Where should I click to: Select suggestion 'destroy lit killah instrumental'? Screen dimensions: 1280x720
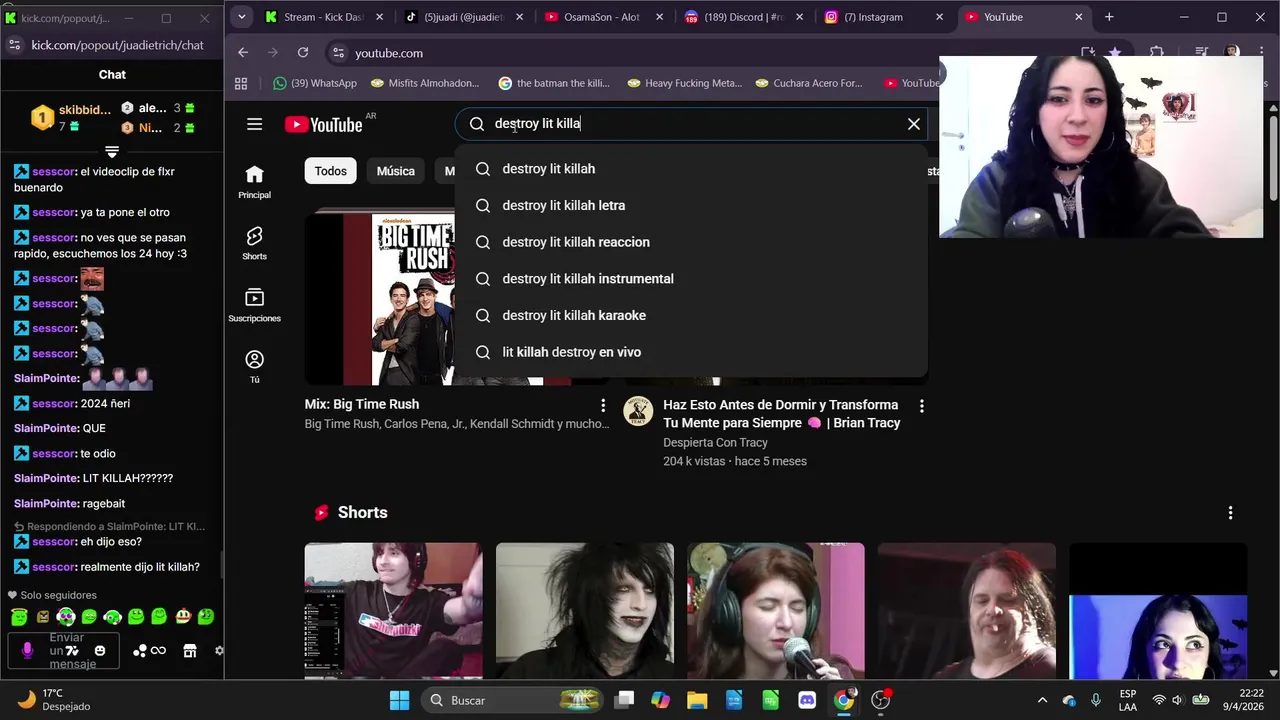(690, 279)
